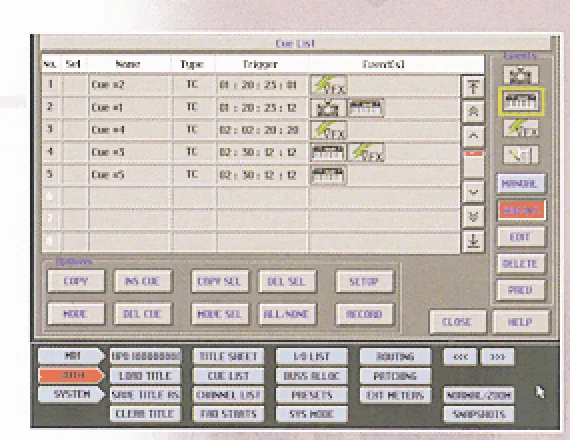Open the VFX event icon in Cue #4 row

tap(329, 130)
